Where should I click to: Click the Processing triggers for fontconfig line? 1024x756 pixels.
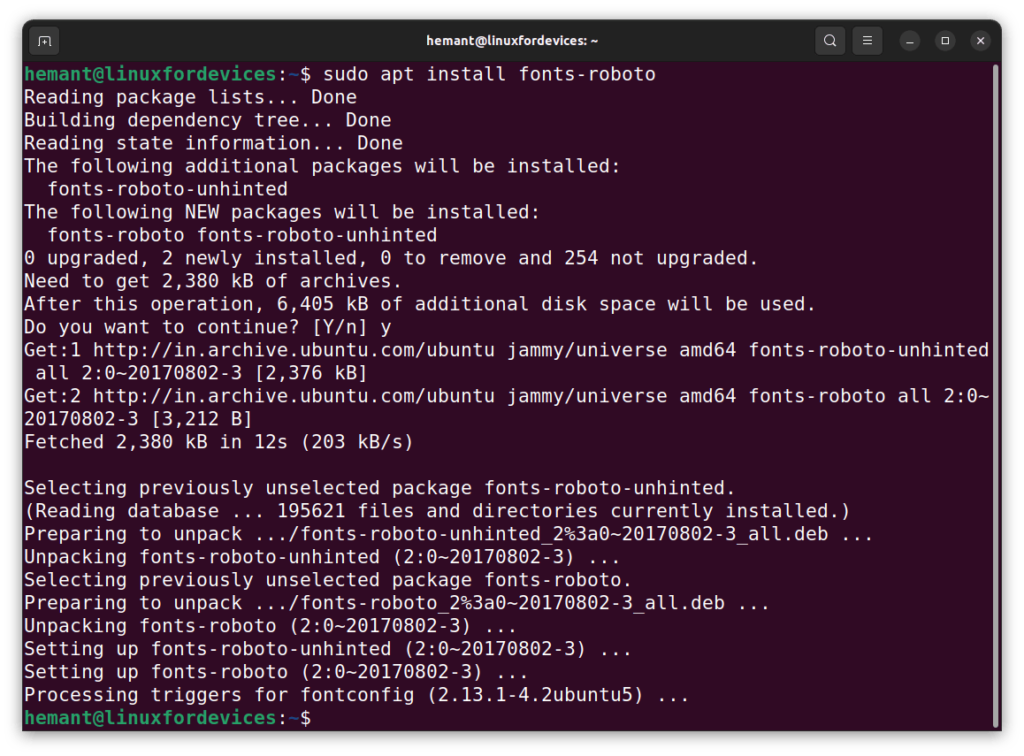pyautogui.click(x=350, y=694)
